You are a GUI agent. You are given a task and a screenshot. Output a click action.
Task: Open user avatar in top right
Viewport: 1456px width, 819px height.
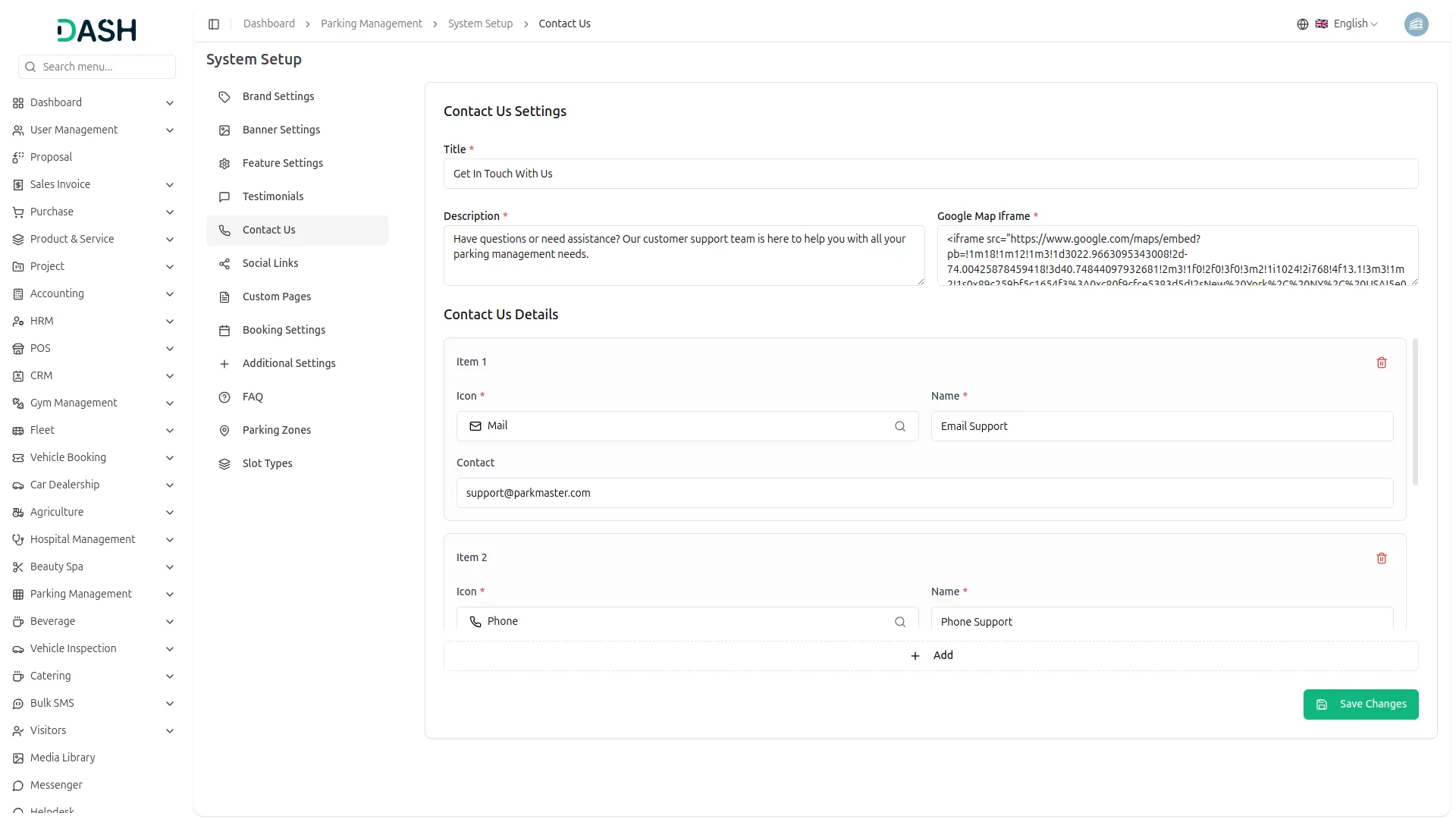[1415, 24]
